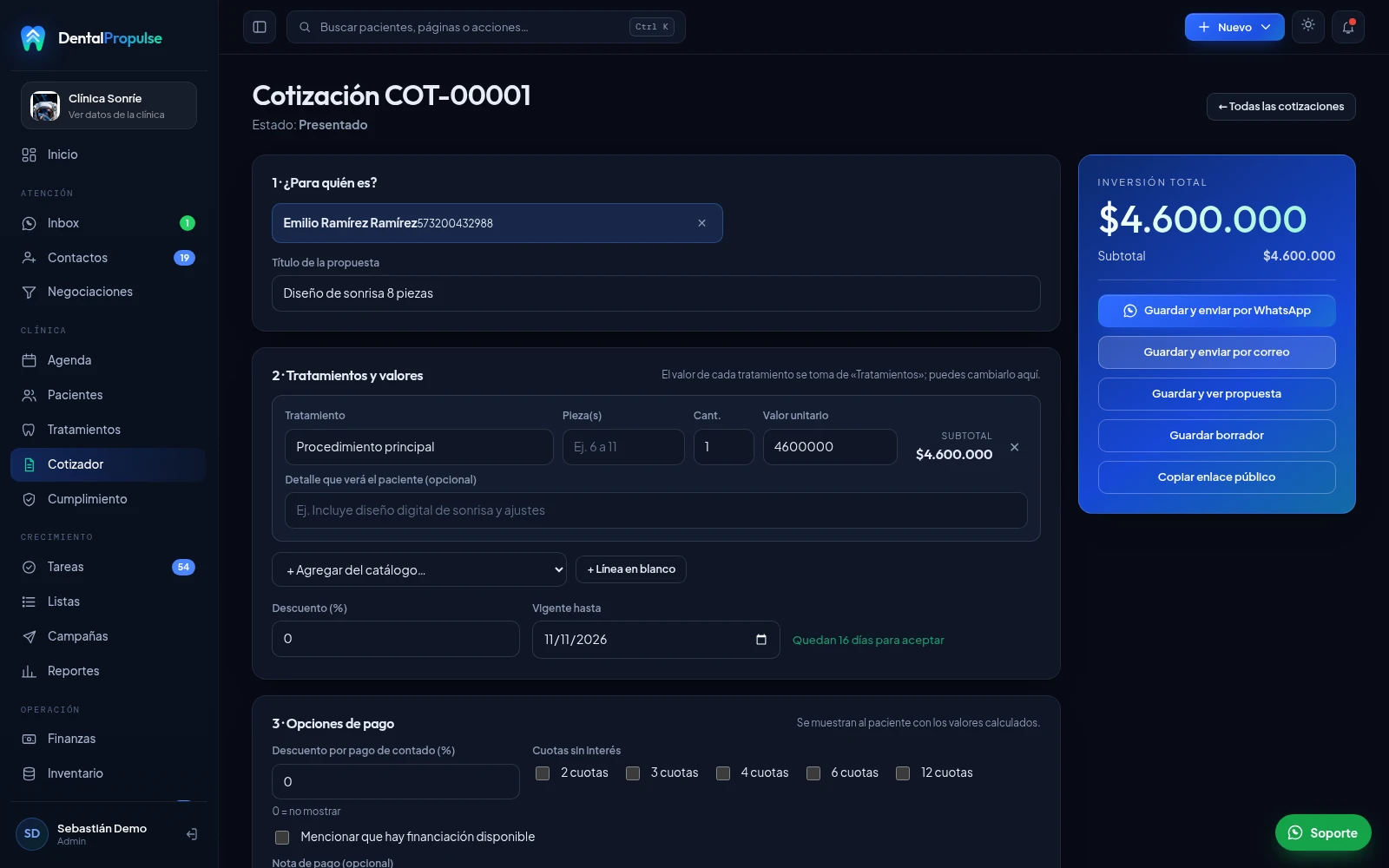Check the 2 cuotas option
This screenshot has width=1389, height=868.
[x=543, y=773]
